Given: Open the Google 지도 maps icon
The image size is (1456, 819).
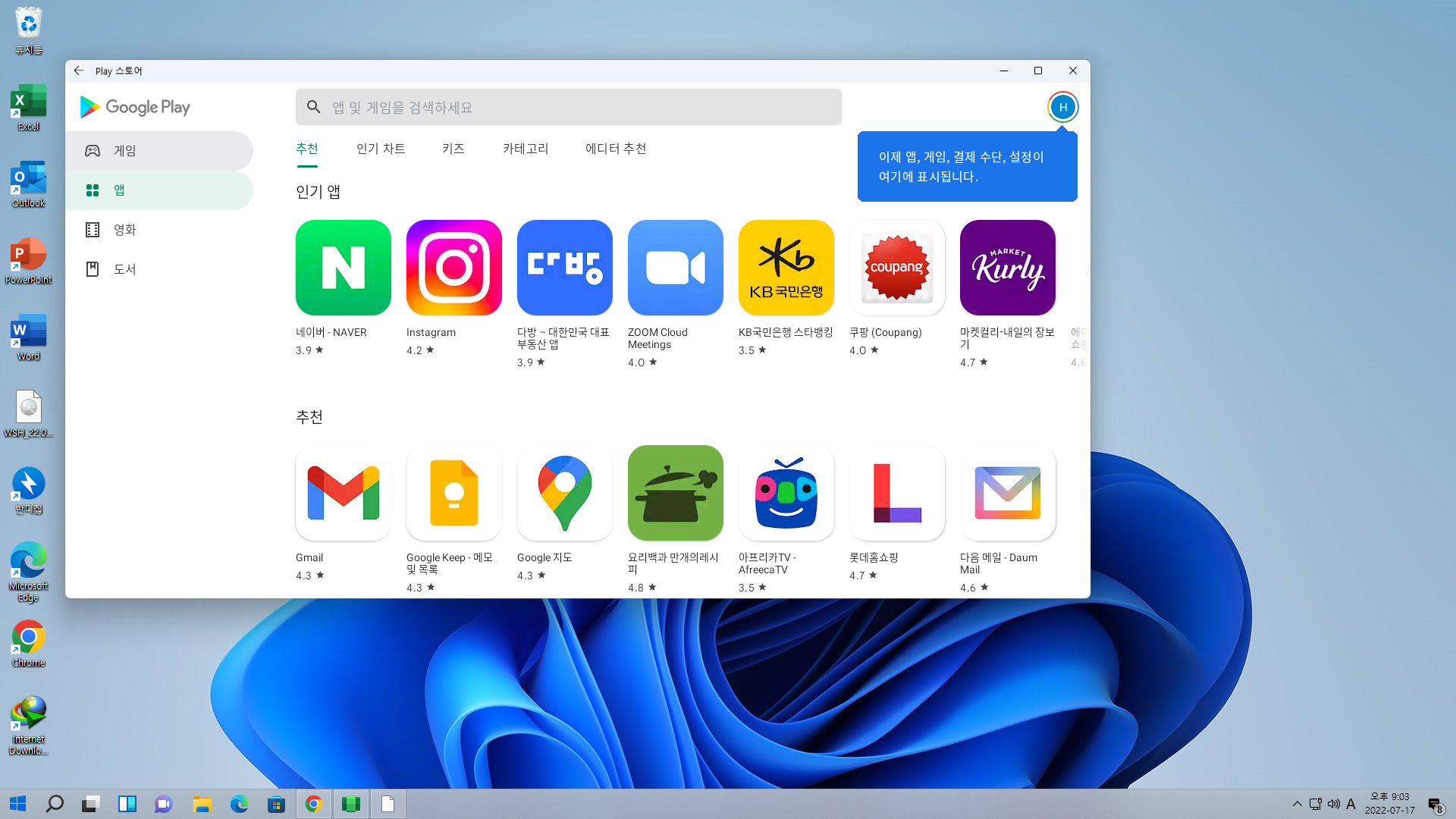Looking at the screenshot, I should click(x=565, y=493).
